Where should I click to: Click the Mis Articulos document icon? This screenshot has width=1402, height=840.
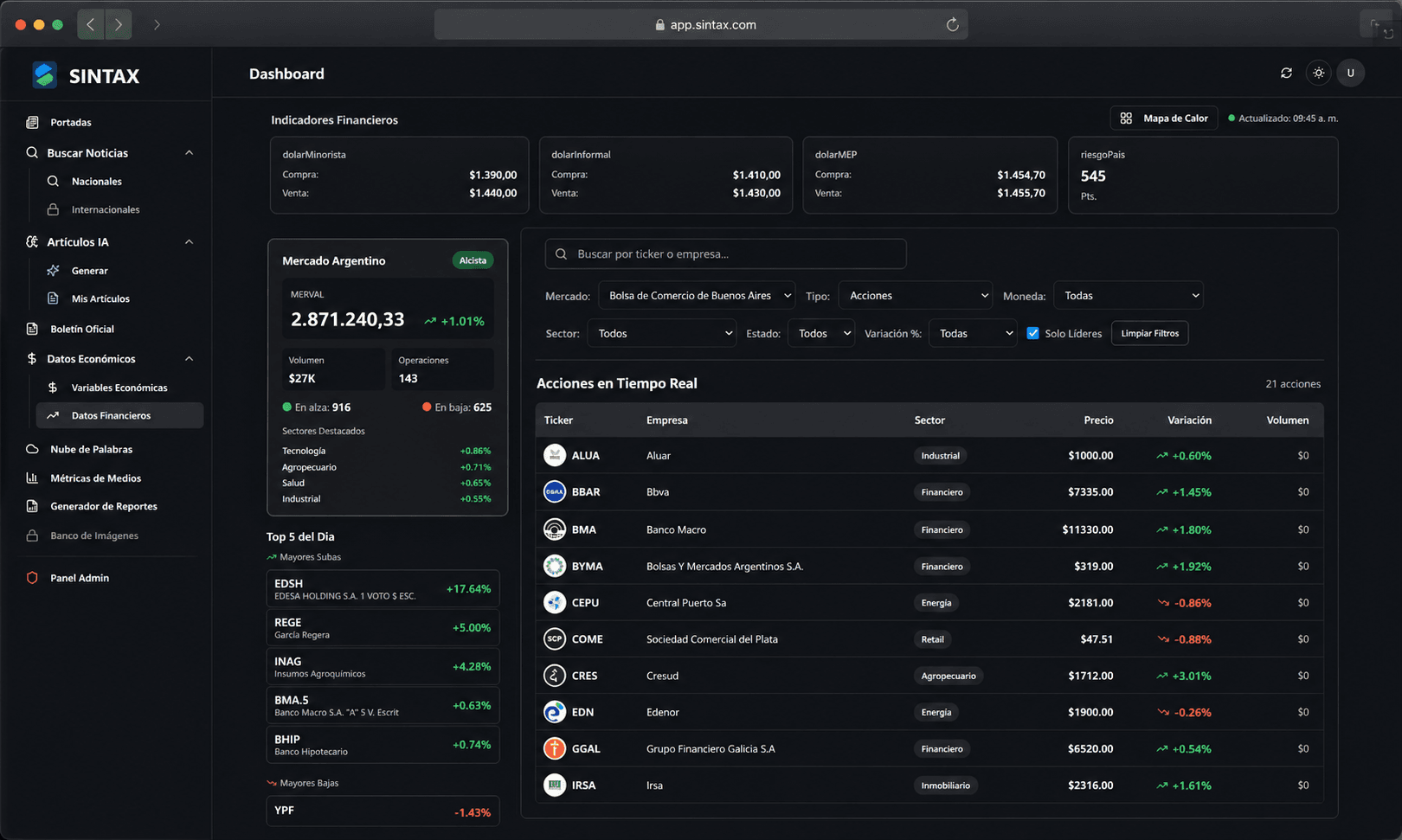click(53, 298)
